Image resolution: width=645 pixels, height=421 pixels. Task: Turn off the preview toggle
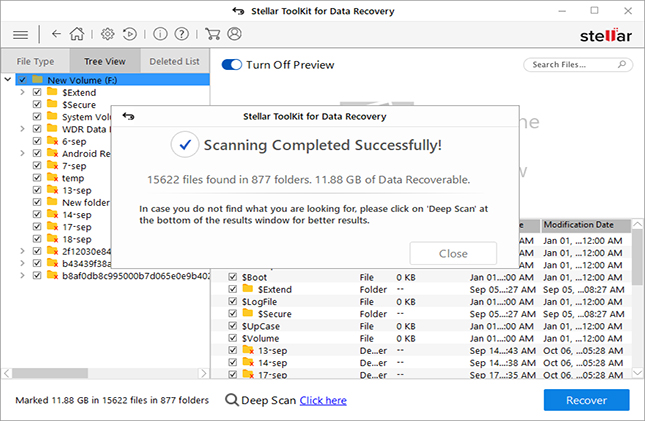231,65
